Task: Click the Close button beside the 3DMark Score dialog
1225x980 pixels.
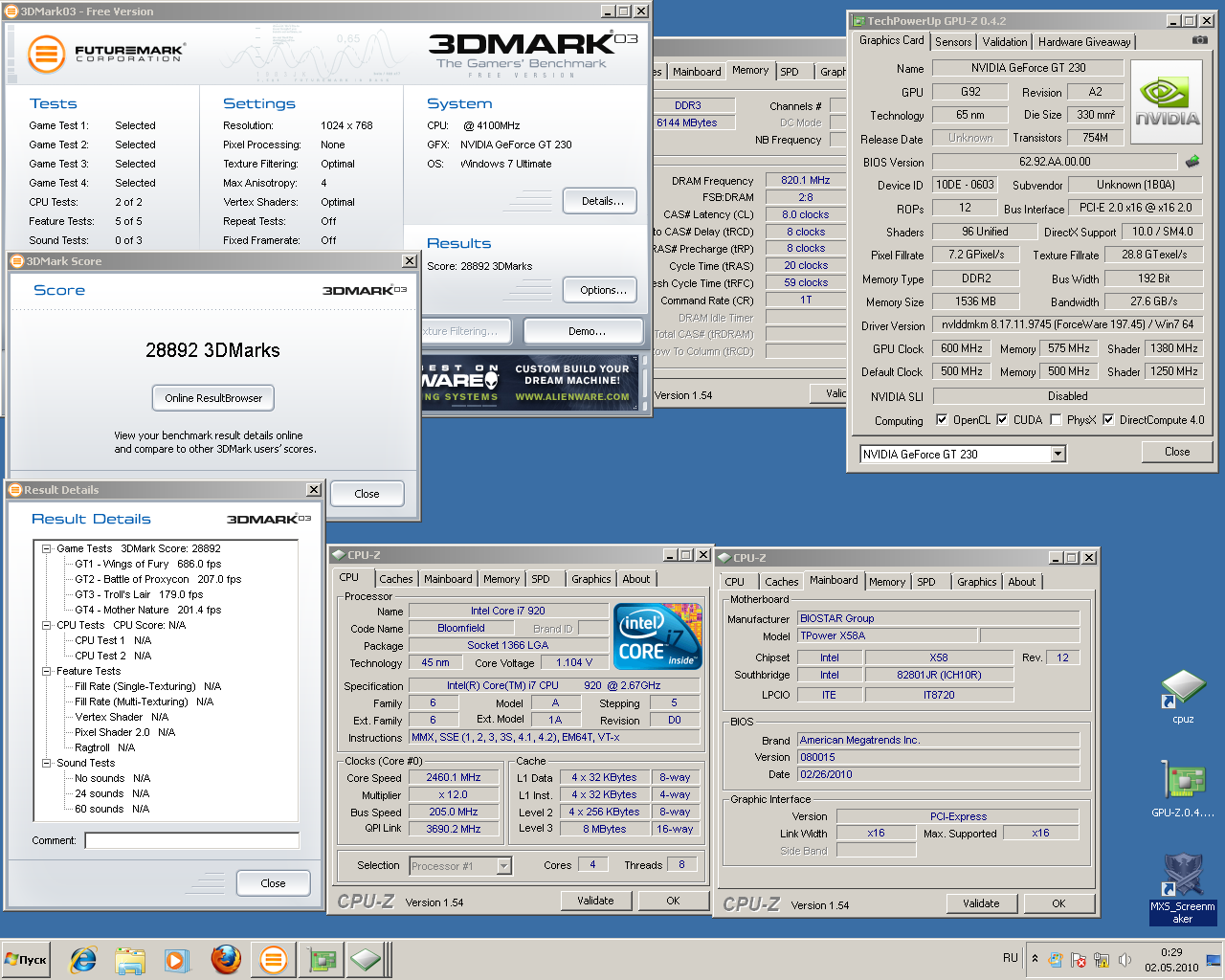Action: 367,494
